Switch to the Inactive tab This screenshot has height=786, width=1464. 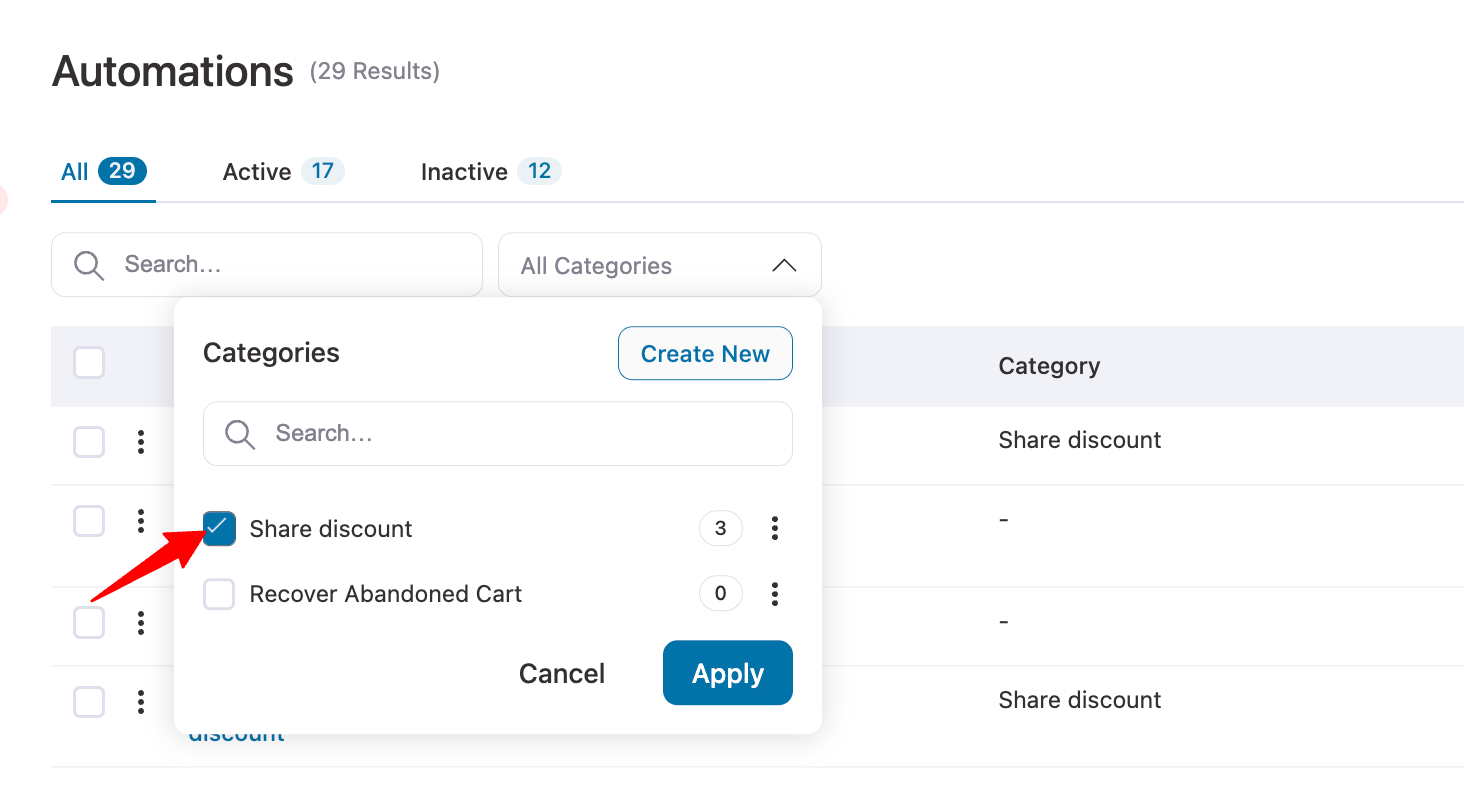tap(490, 172)
